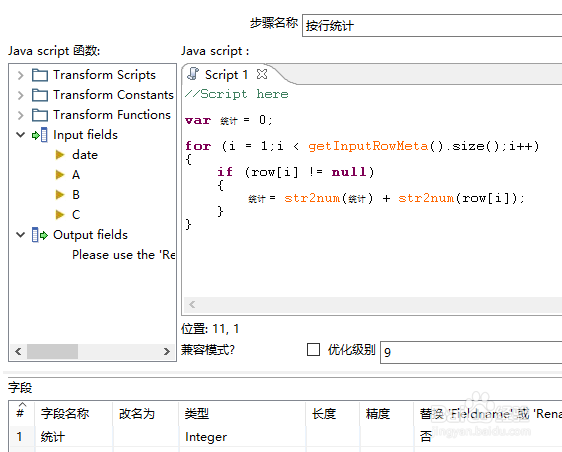The width and height of the screenshot is (562, 452).
Task: Click the arrow icon beside field C
Action: point(60,215)
